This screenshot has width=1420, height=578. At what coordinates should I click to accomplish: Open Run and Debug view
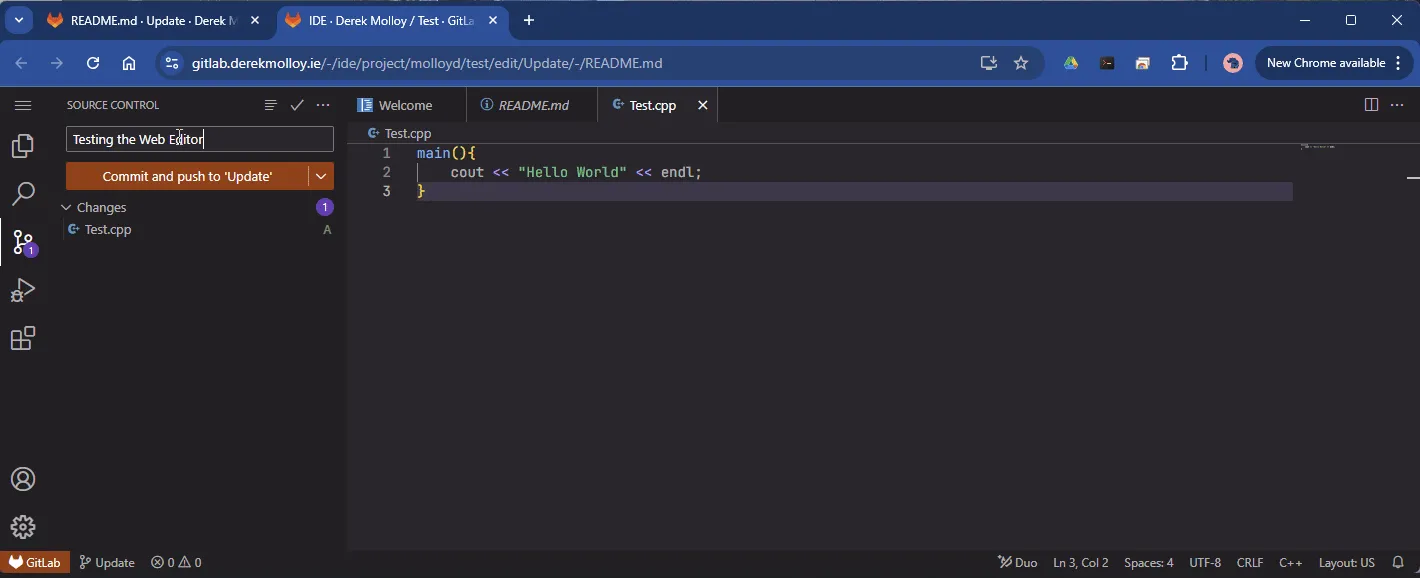[x=23, y=290]
